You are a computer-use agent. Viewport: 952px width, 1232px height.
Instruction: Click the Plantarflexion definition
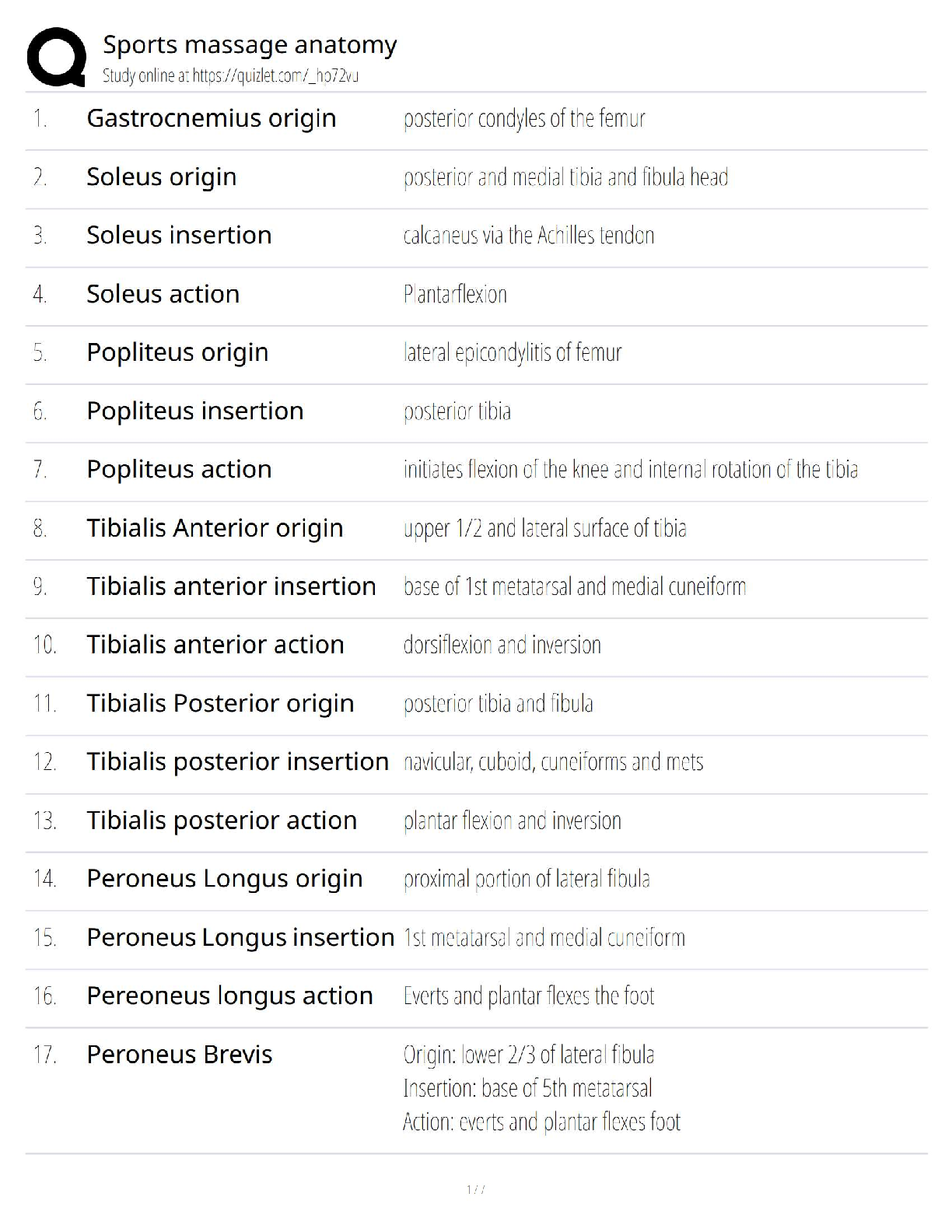pos(455,294)
